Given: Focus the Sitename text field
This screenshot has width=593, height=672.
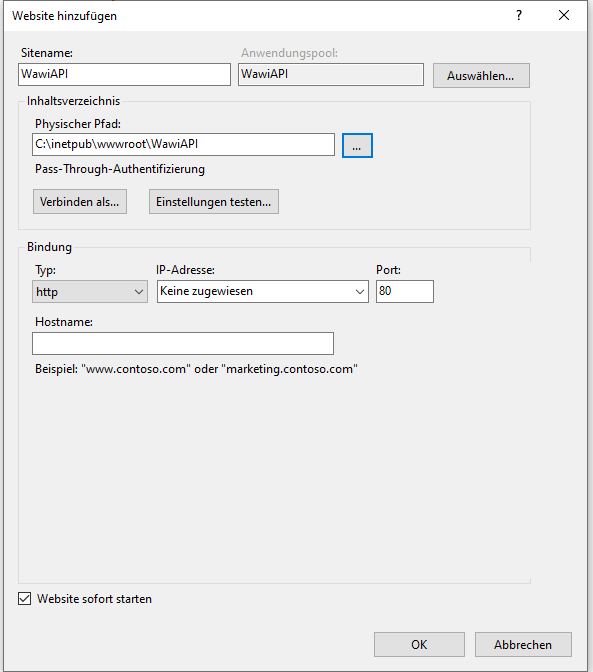Looking at the screenshot, I should pos(125,75).
